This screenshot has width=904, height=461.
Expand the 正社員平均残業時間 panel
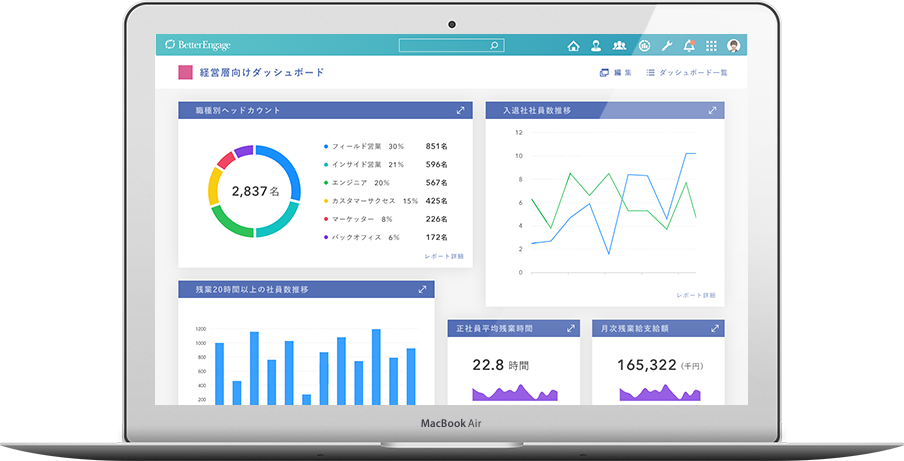click(570, 328)
